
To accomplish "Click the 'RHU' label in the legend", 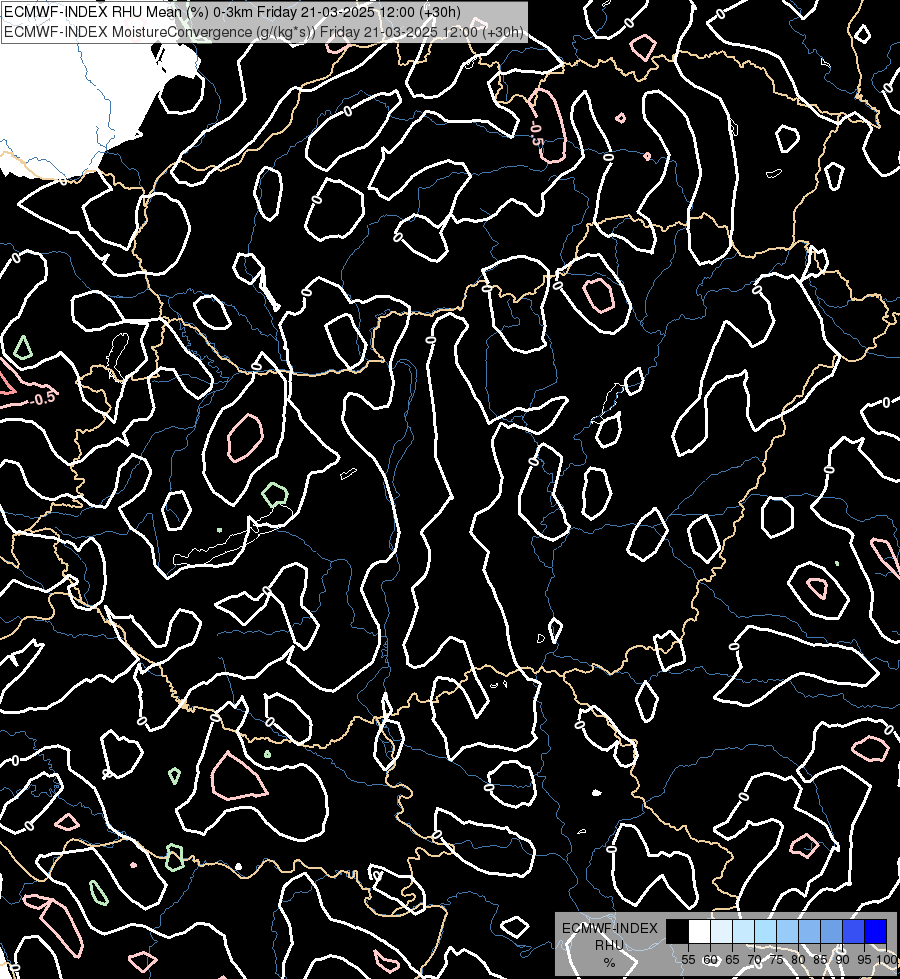I will [x=609, y=945].
